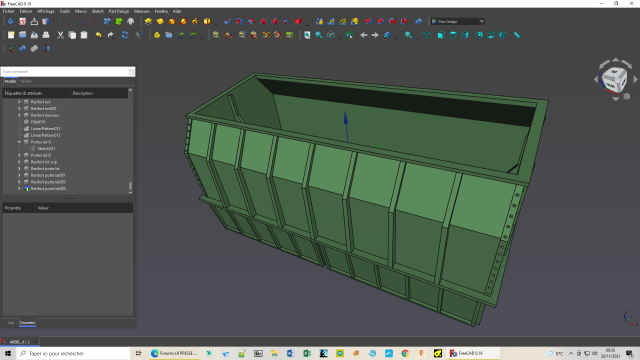Select the scissors Cut icon
Image resolution: width=640 pixels, height=360 pixels.
[x=60, y=35]
